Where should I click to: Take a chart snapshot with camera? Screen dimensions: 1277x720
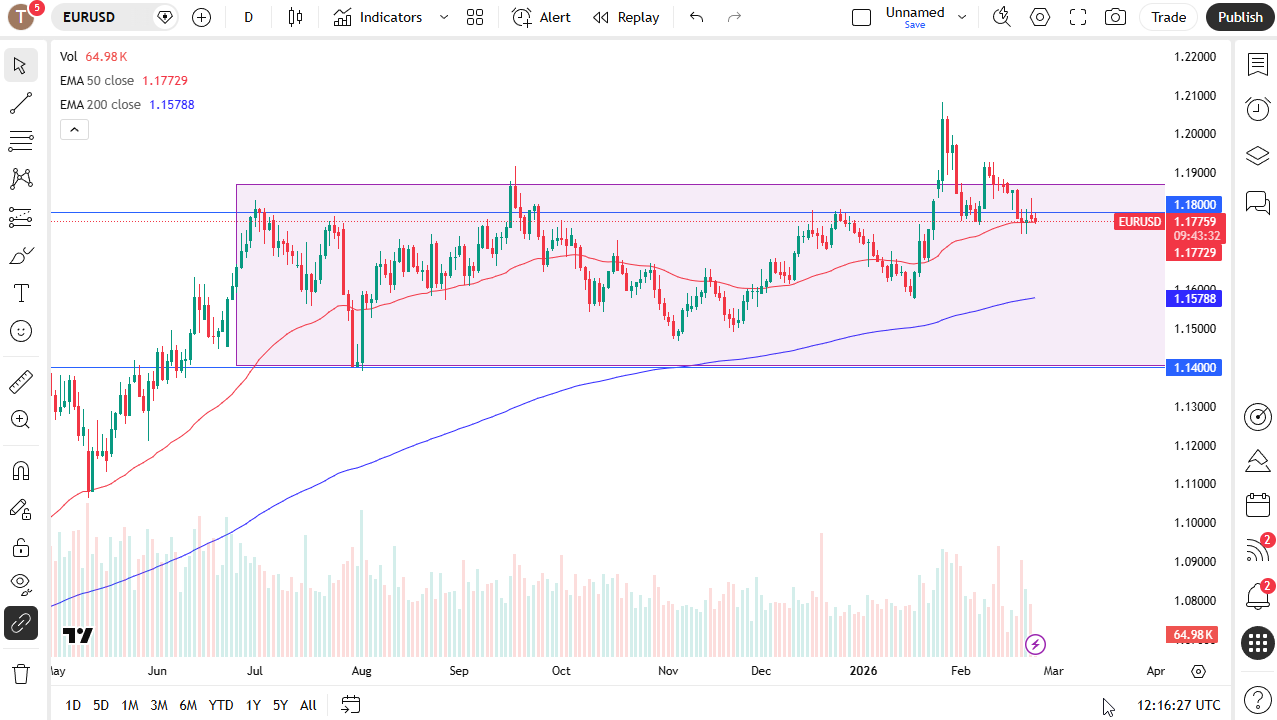coord(1115,17)
